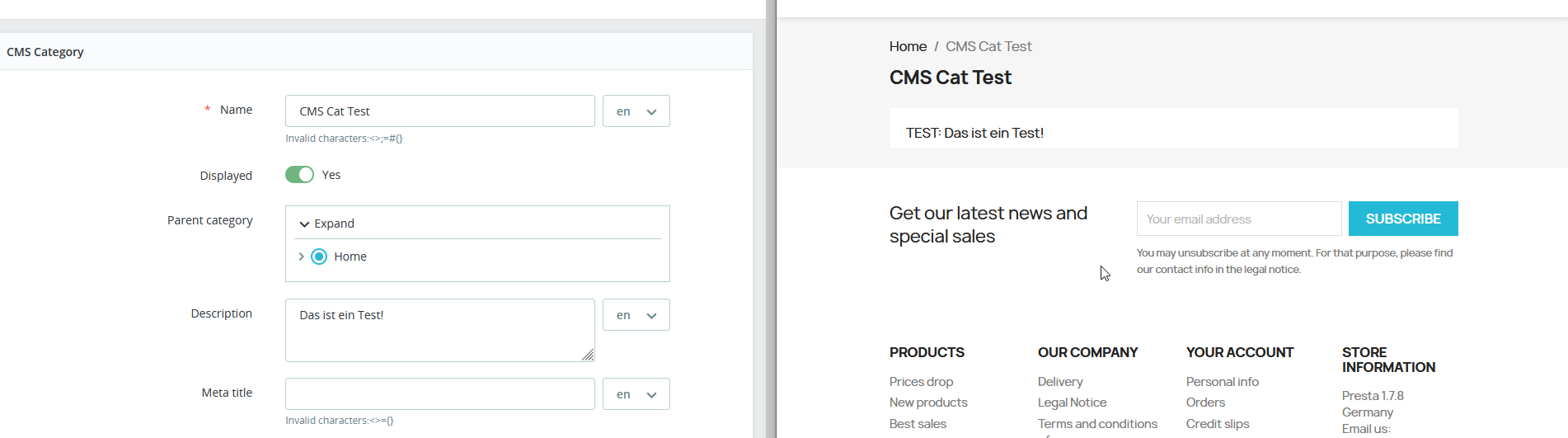View Orders link in footer
This screenshot has width=1568, height=438.
coord(1205,403)
